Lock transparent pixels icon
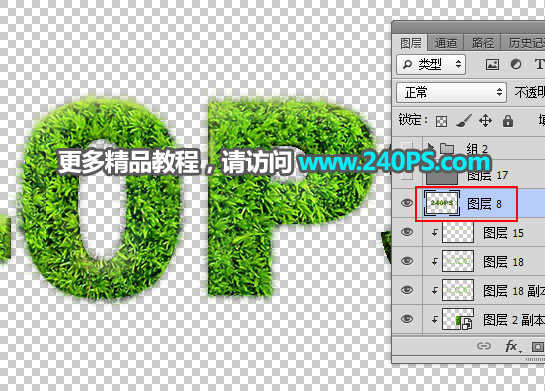This screenshot has width=545, height=391. [x=441, y=121]
